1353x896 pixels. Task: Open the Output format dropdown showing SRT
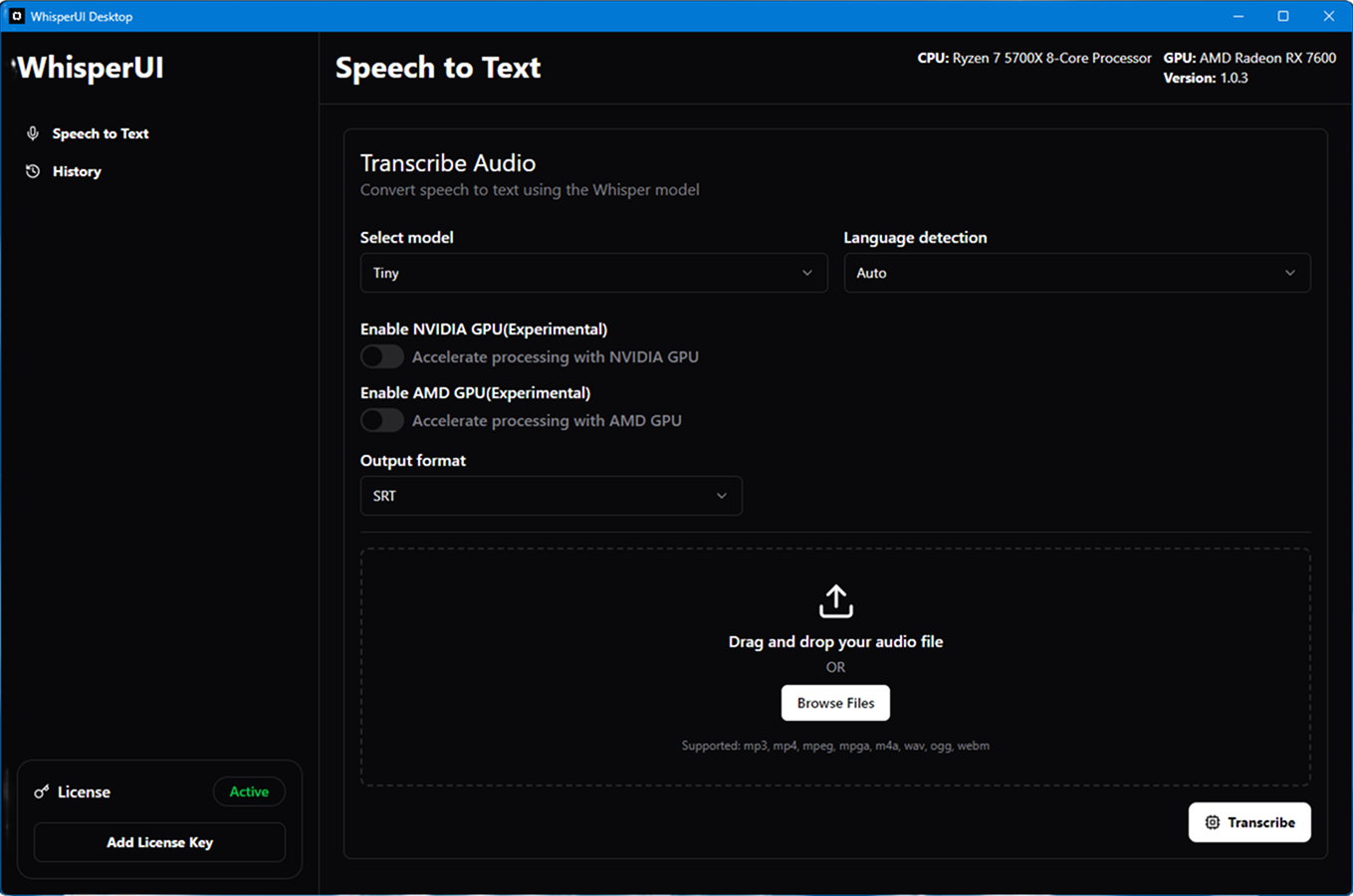pyautogui.click(x=551, y=496)
